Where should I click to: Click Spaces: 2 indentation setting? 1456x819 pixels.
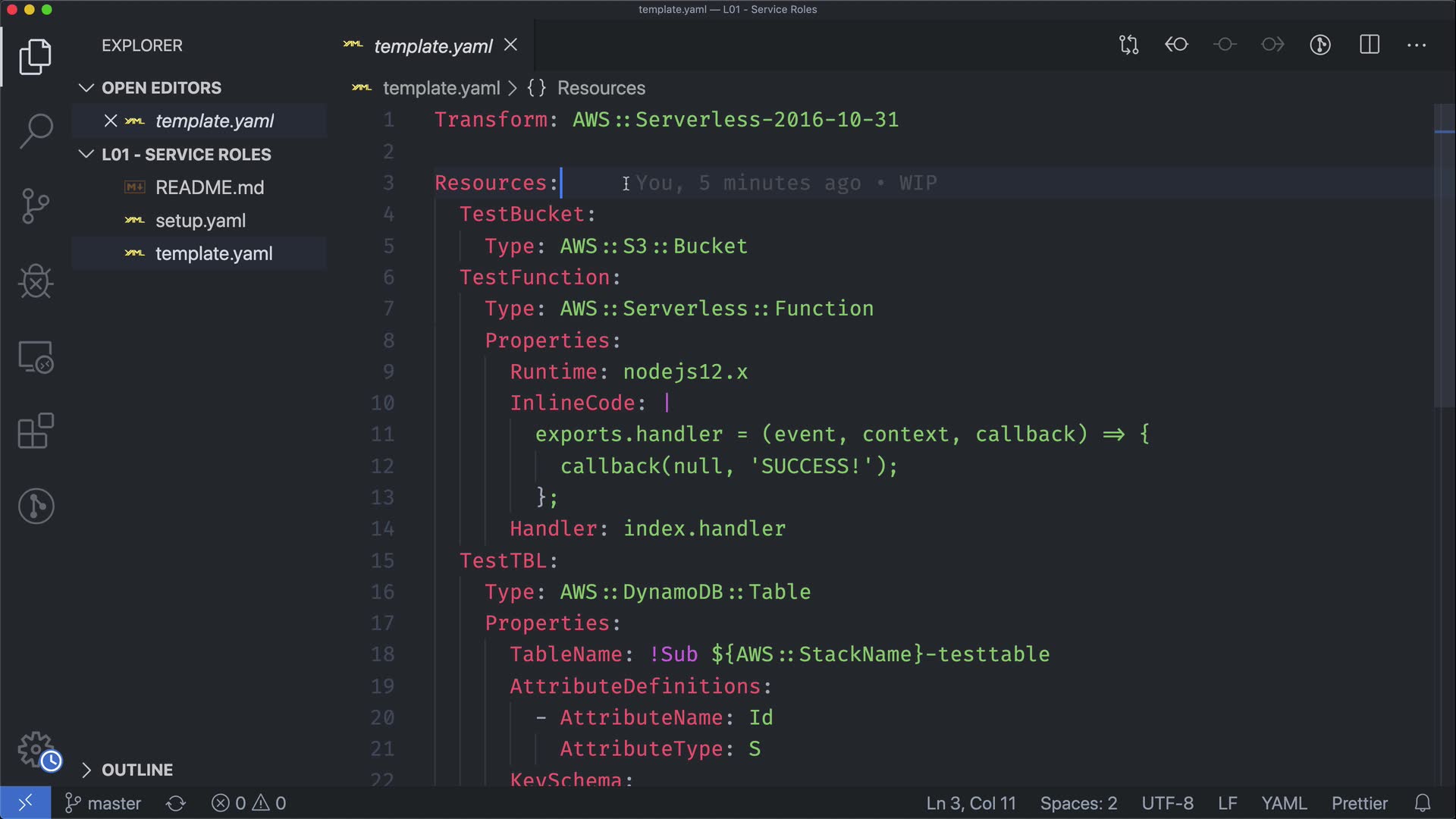1078,803
